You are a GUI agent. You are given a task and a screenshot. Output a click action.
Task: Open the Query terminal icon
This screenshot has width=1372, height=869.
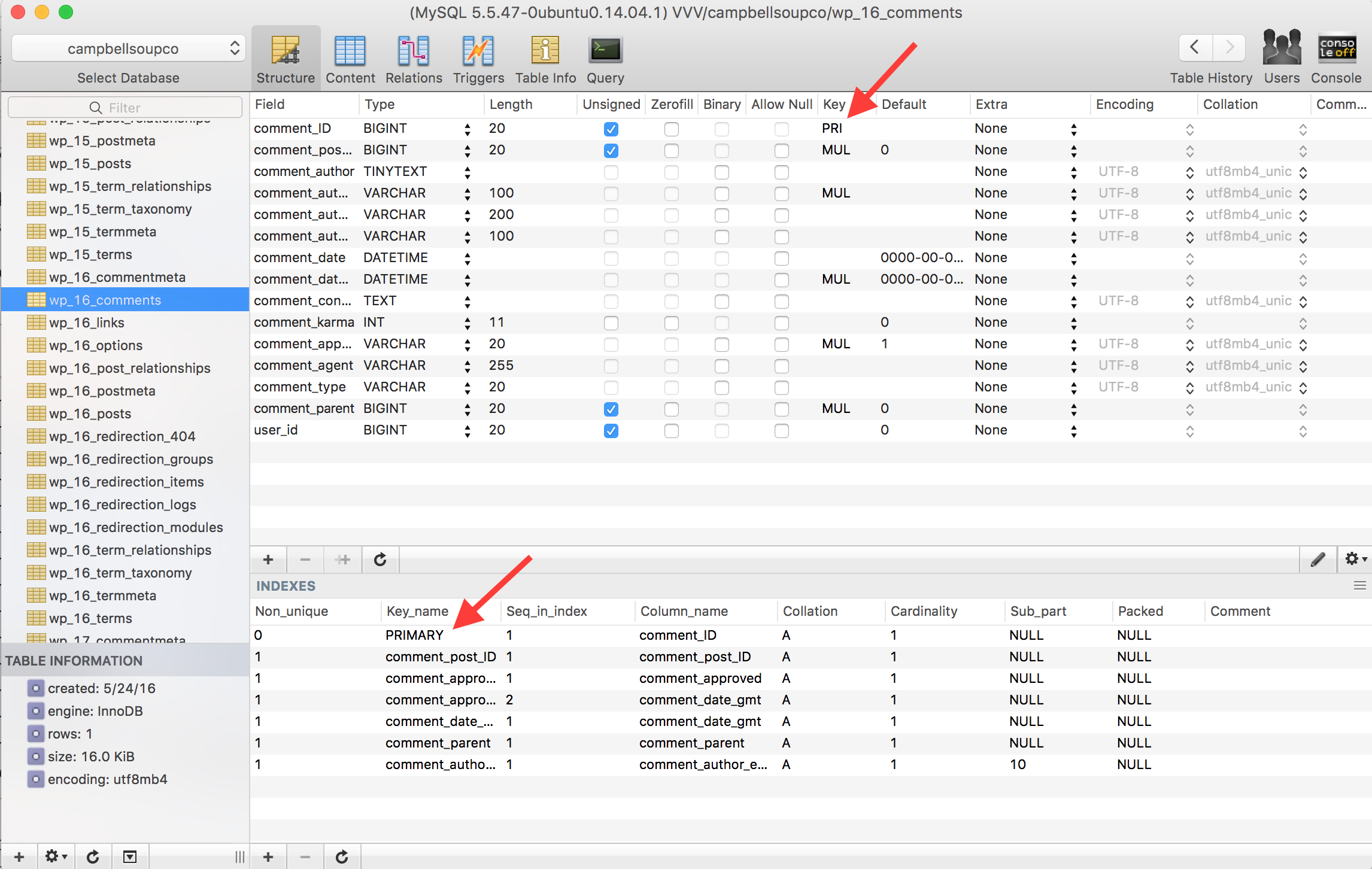click(605, 51)
